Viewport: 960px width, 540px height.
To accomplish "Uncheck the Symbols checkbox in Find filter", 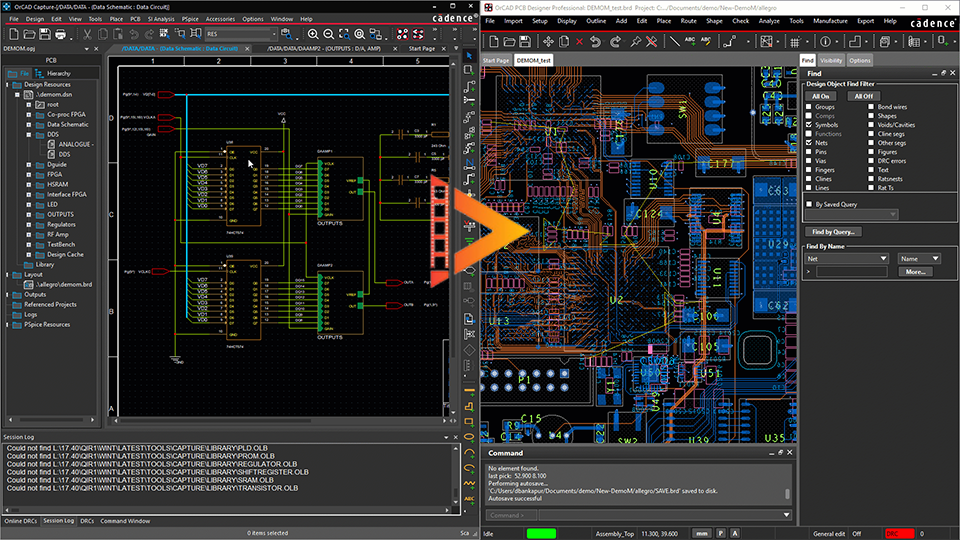I will [809, 125].
